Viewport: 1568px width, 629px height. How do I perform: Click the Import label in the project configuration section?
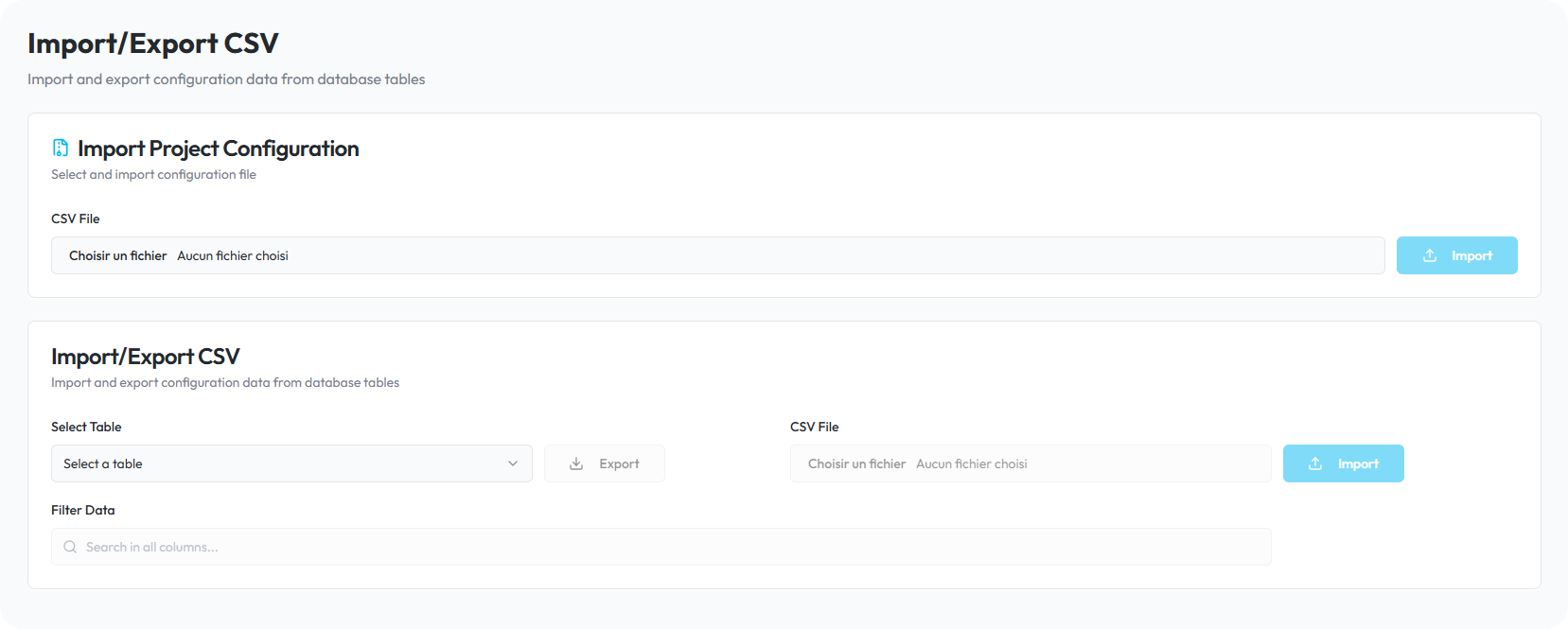(x=1471, y=255)
